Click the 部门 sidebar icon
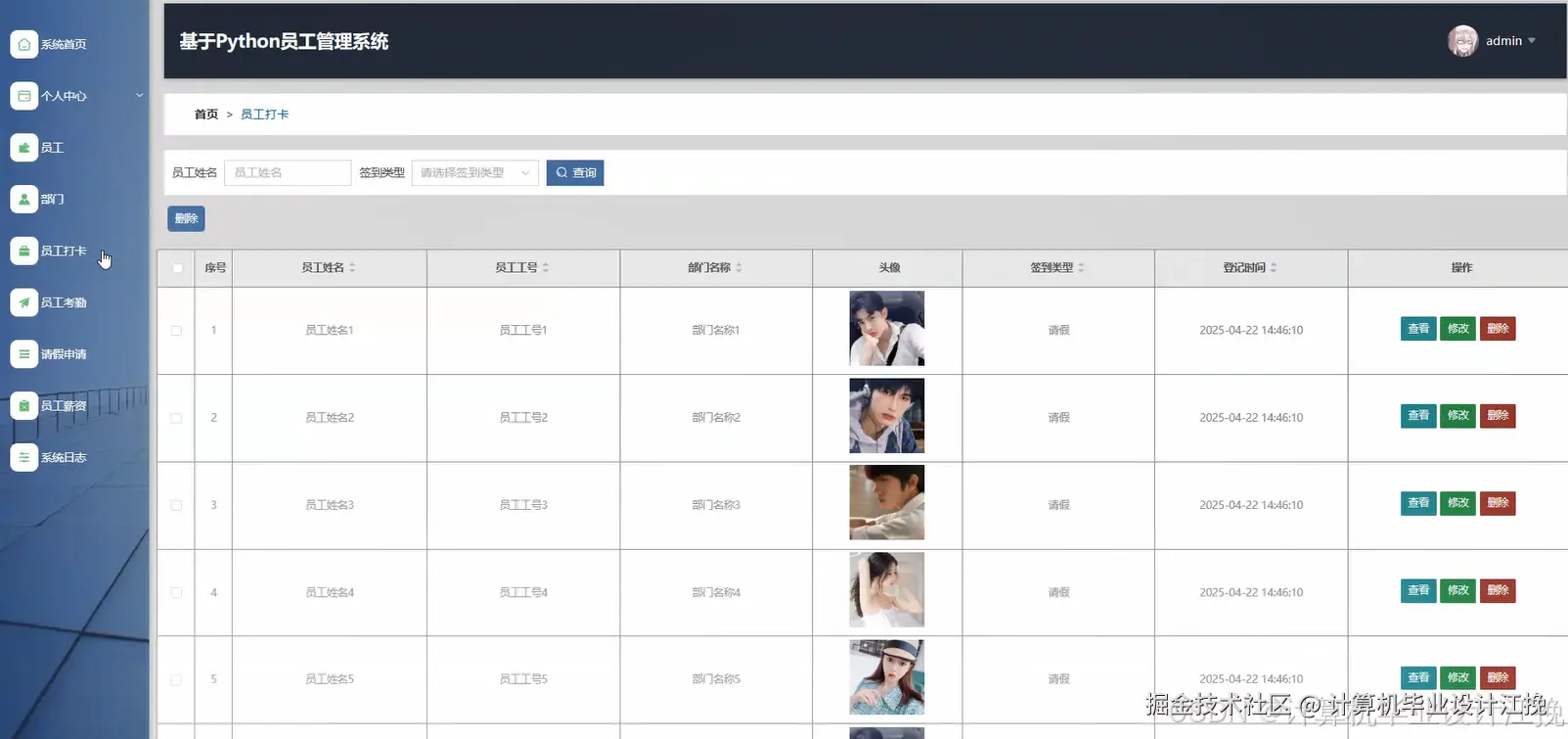This screenshot has height=739, width=1568. 24,199
